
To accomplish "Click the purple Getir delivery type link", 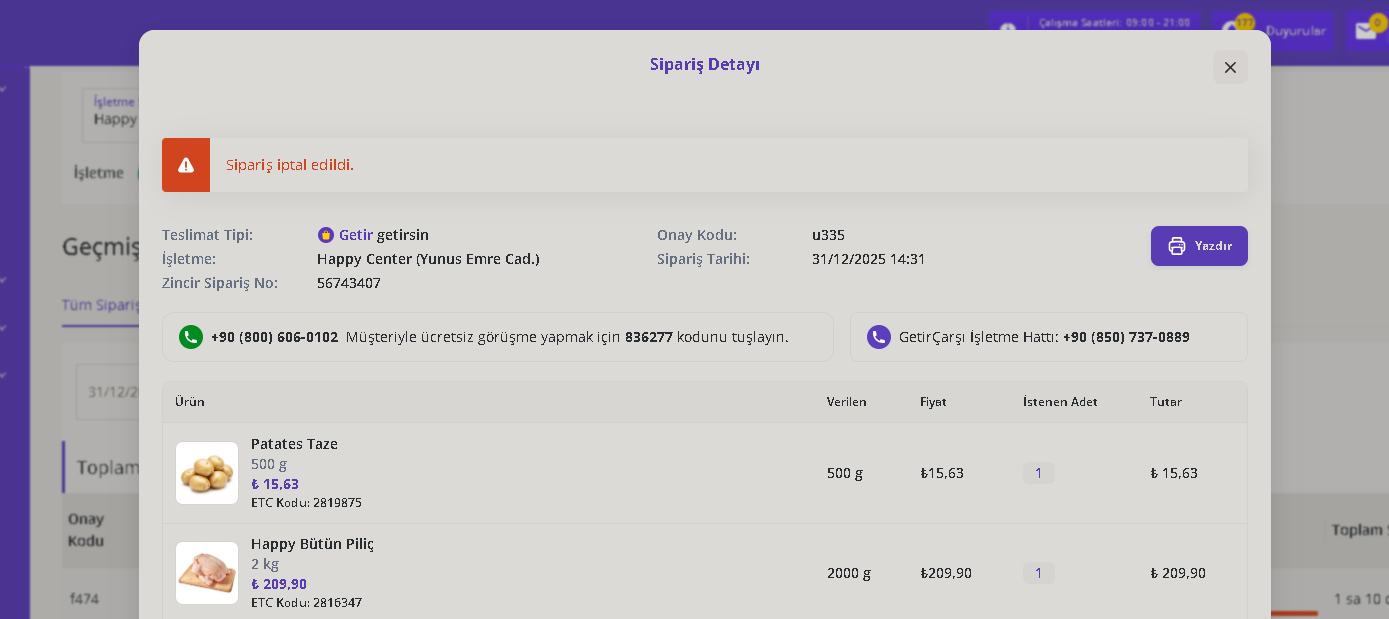I will click(356, 235).
